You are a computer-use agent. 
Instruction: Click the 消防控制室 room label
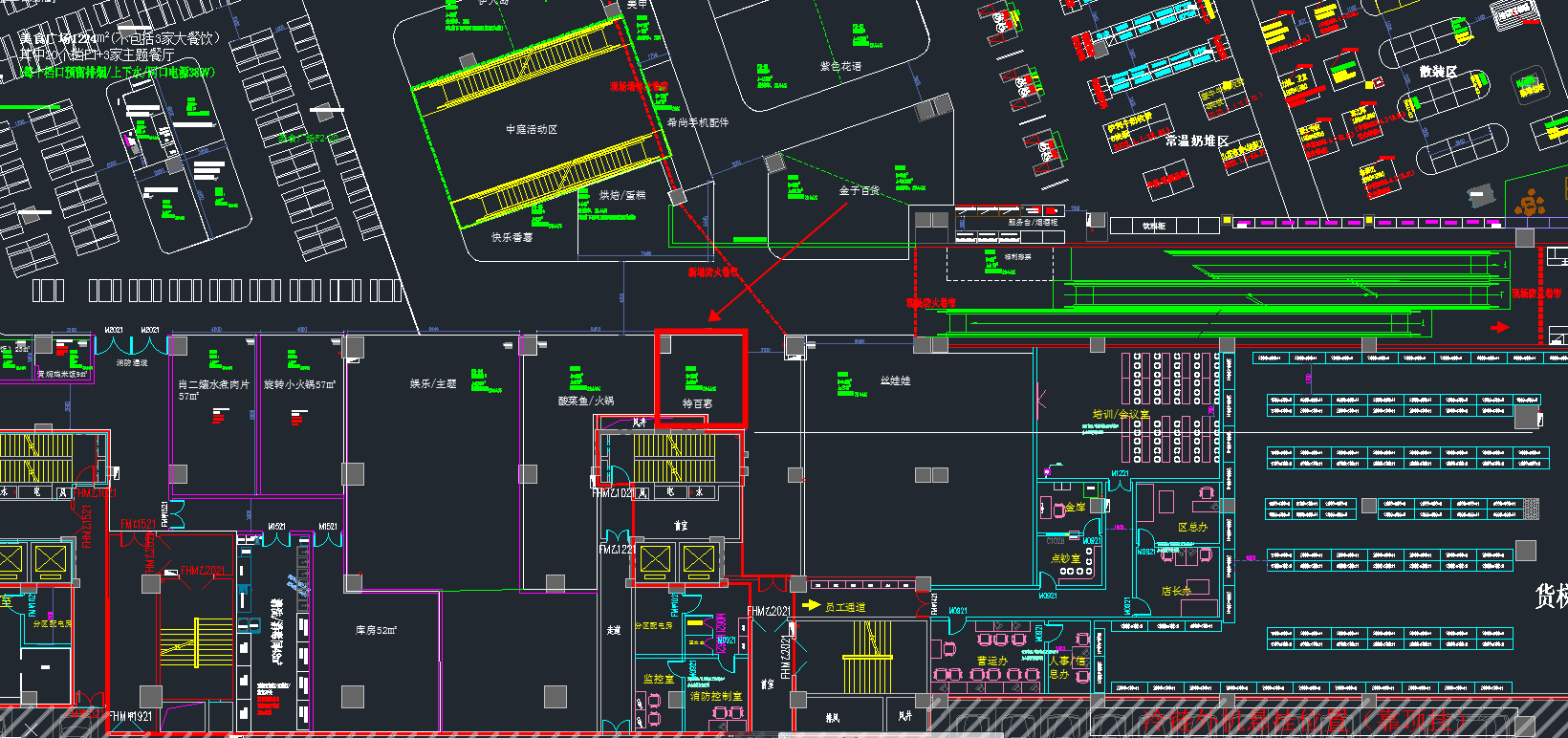point(716,696)
